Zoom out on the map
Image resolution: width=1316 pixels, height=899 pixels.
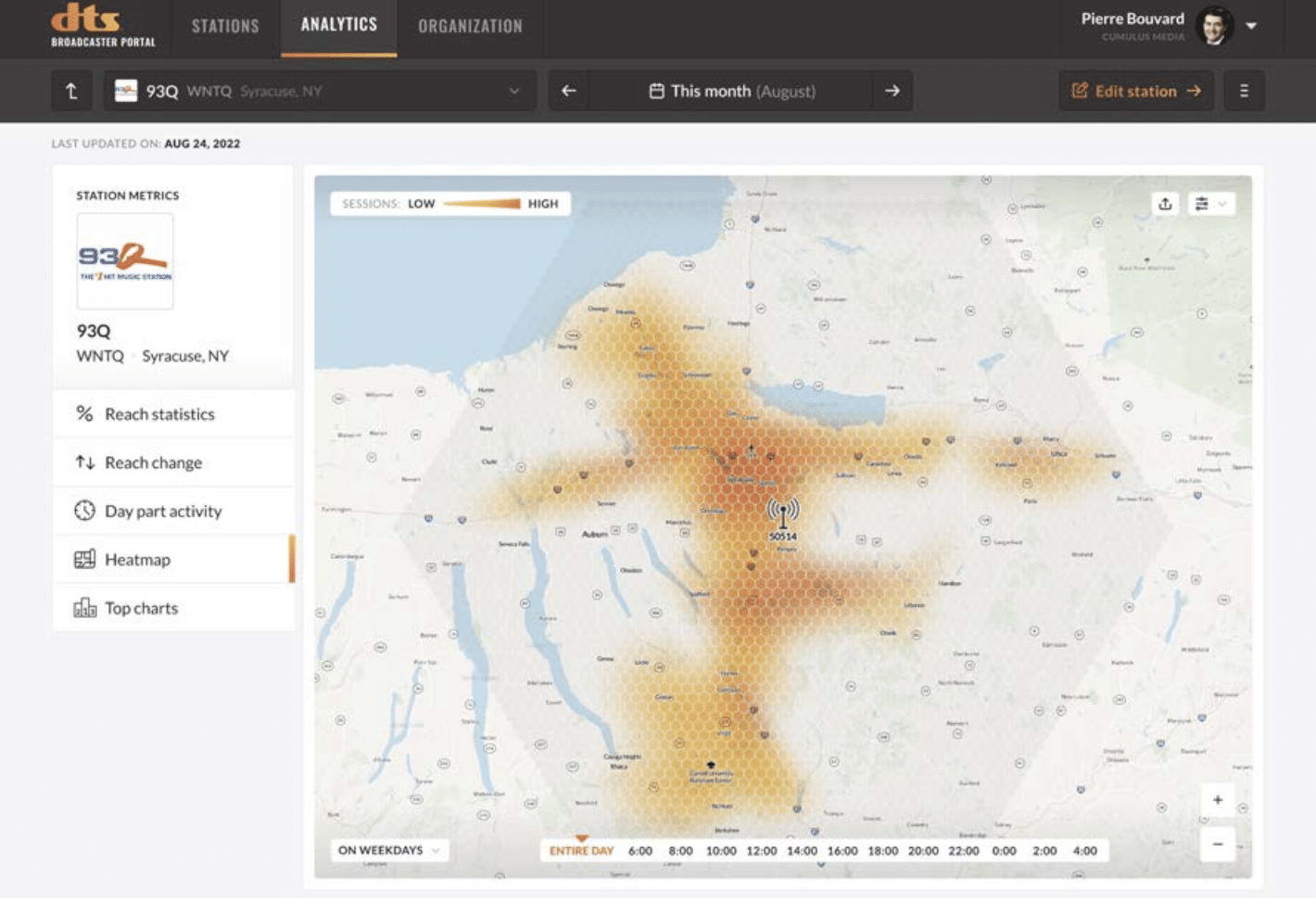[1218, 843]
